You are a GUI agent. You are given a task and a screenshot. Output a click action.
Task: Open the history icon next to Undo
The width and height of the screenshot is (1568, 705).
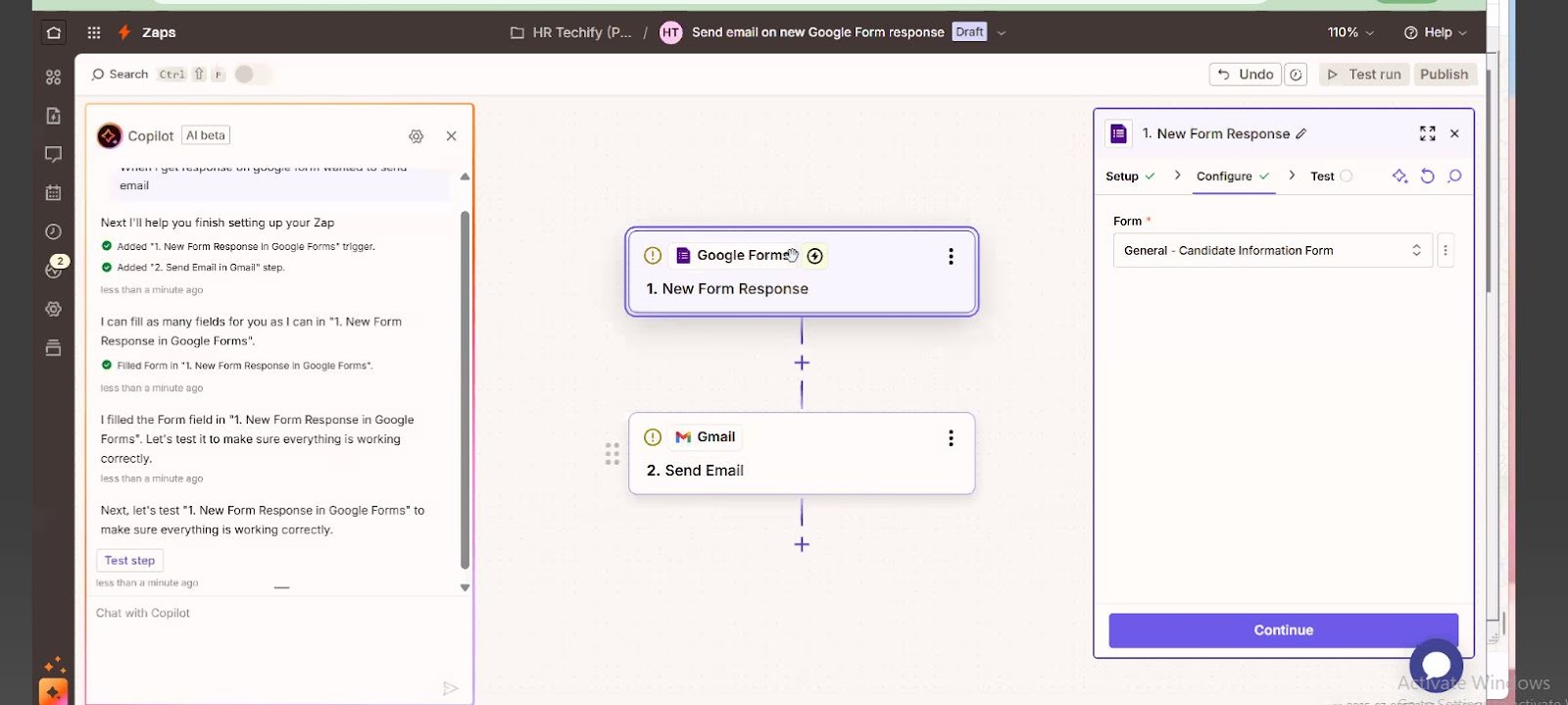point(1296,75)
